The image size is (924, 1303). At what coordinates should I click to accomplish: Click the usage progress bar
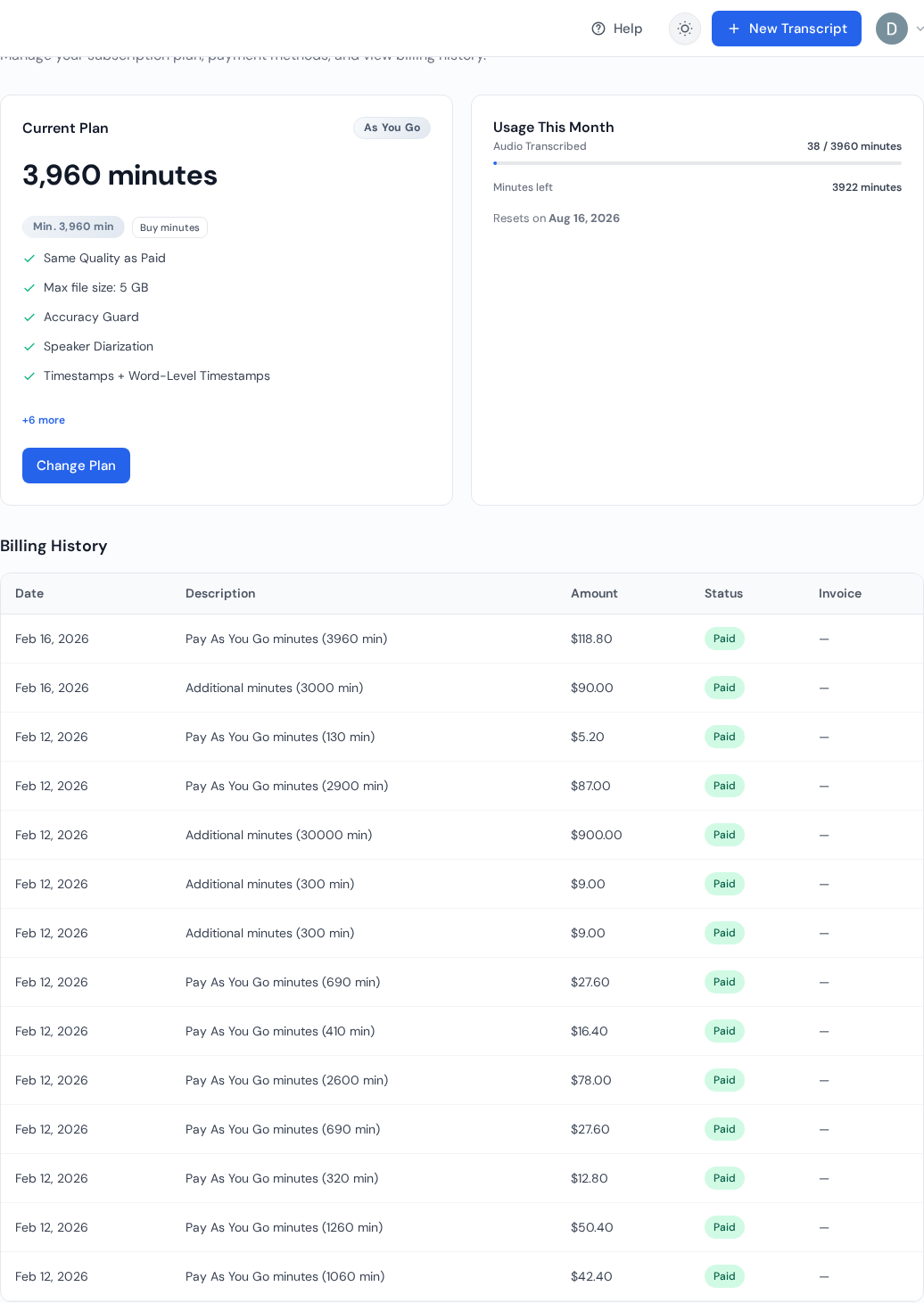697,163
